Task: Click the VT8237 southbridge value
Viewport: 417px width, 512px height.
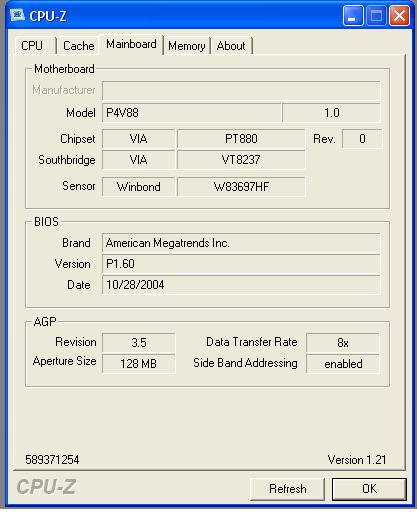Action: [241, 160]
